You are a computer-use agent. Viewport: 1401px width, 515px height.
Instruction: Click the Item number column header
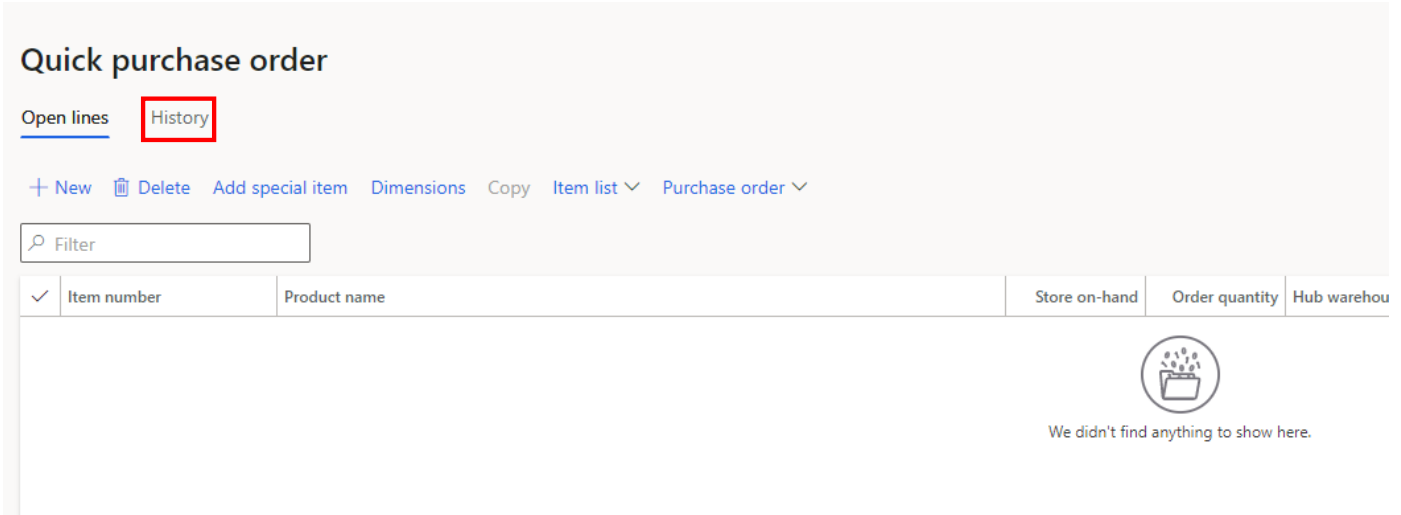[x=114, y=297]
